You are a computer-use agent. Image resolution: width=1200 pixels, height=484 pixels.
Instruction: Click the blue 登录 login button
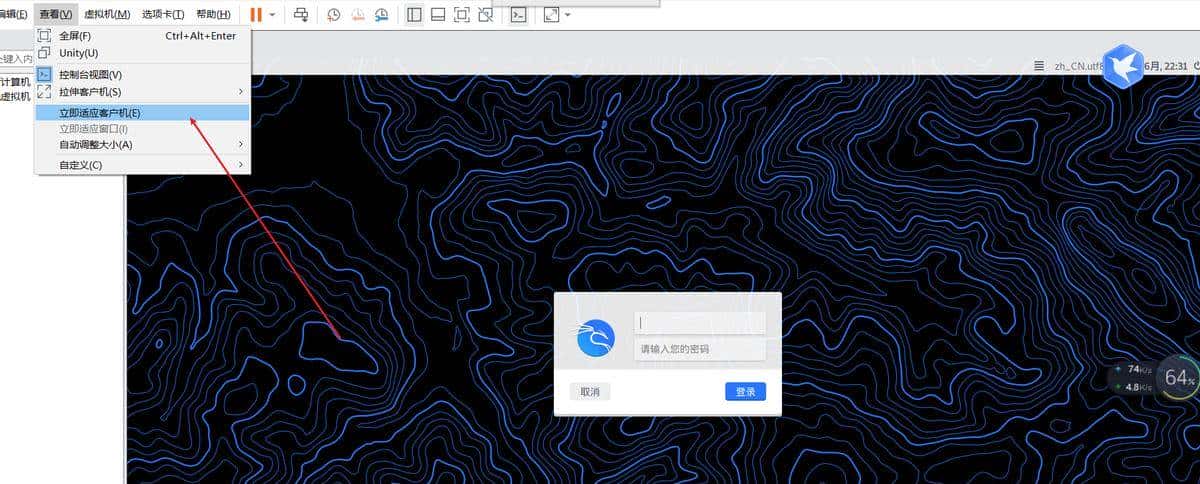click(x=746, y=392)
